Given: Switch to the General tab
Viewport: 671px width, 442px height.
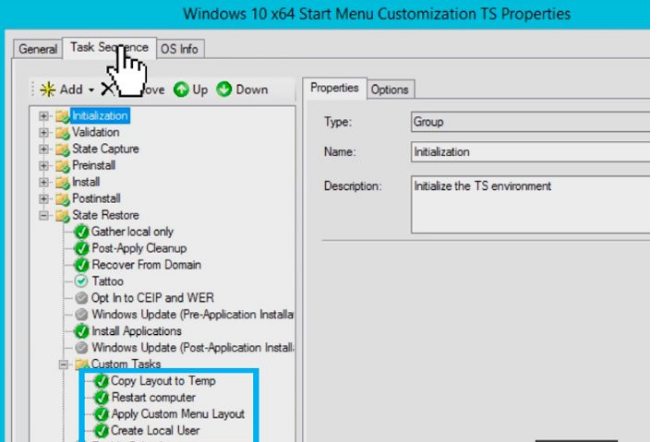Looking at the screenshot, I should [37, 49].
